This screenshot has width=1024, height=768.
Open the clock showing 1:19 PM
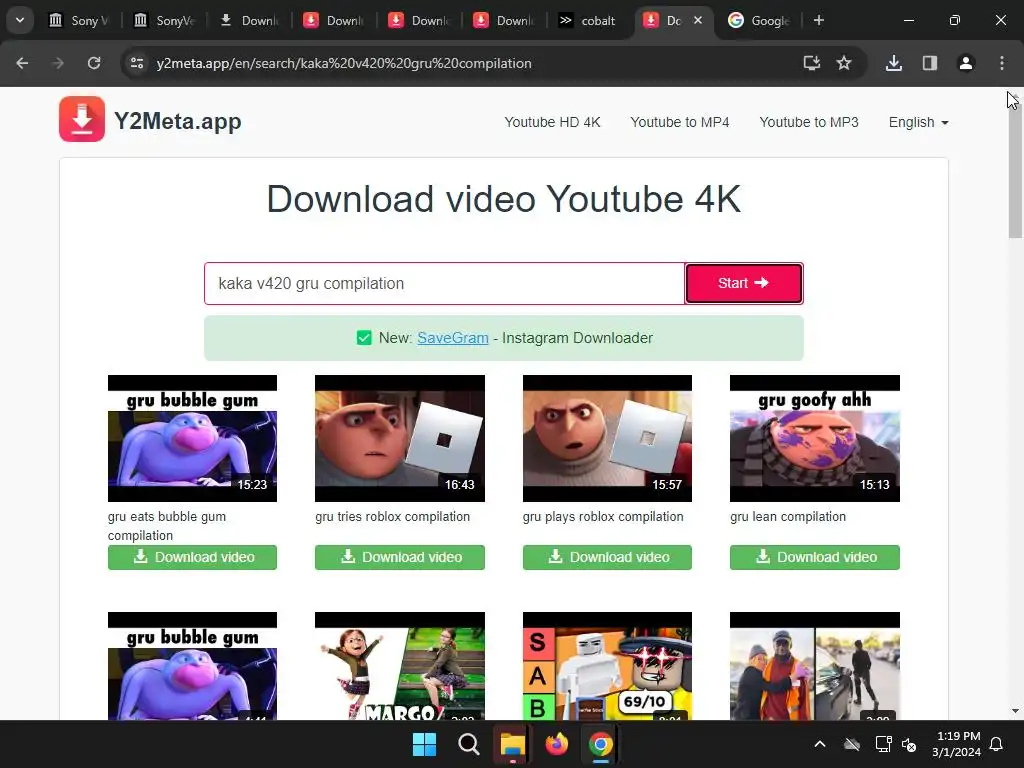[957, 744]
